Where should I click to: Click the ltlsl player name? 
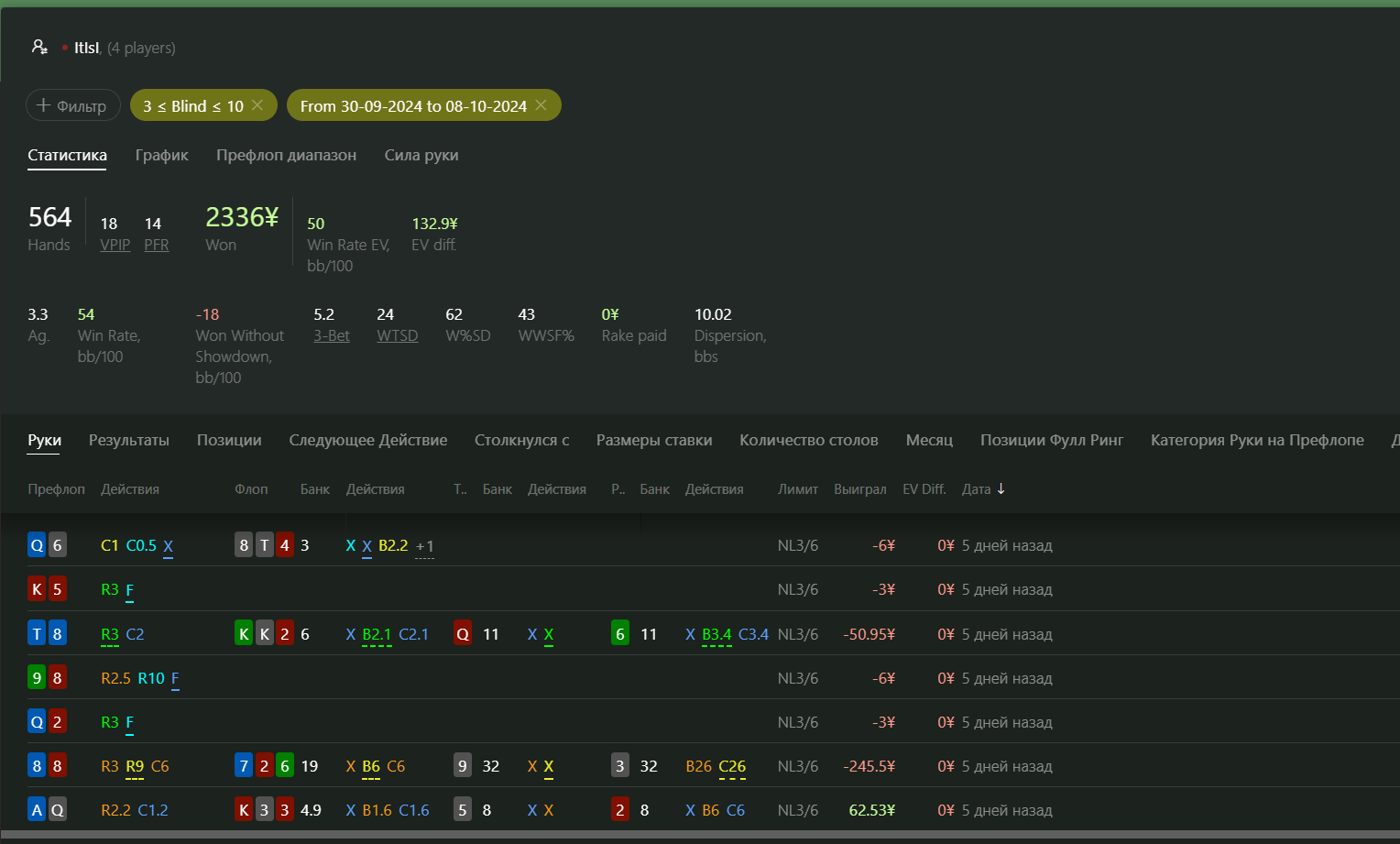tap(87, 48)
